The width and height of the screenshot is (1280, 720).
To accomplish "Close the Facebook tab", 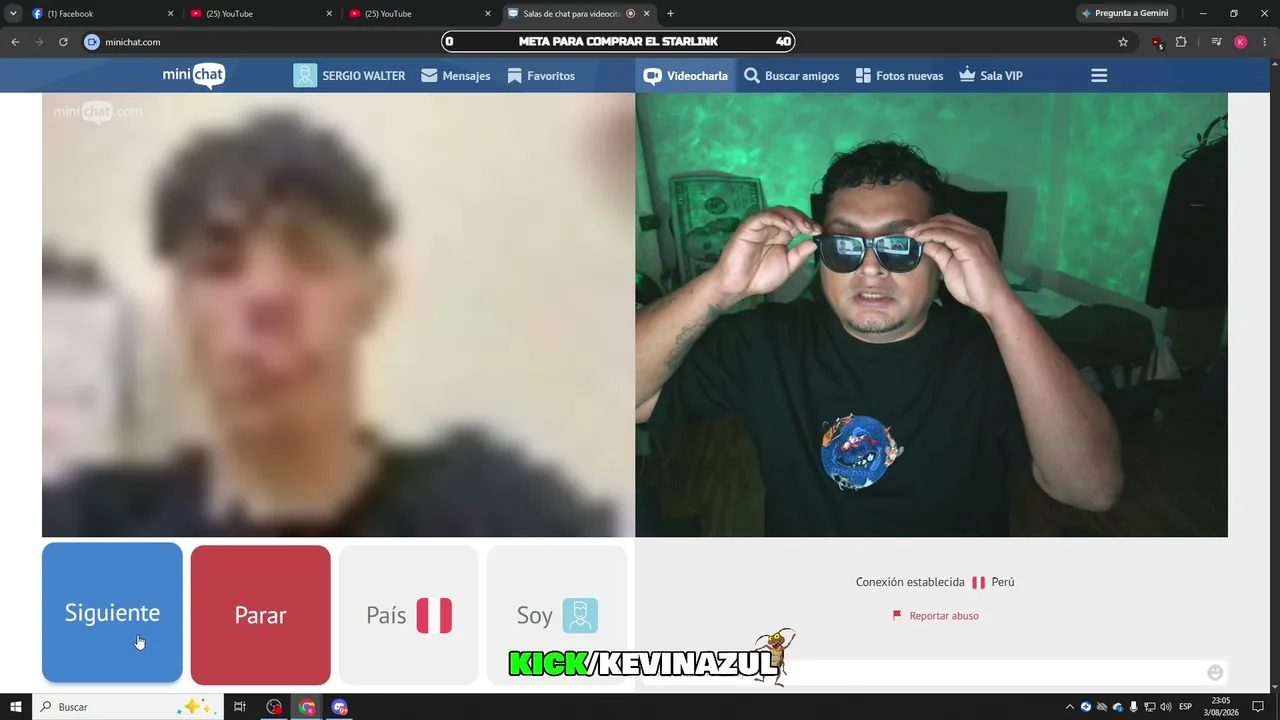I will pos(170,14).
